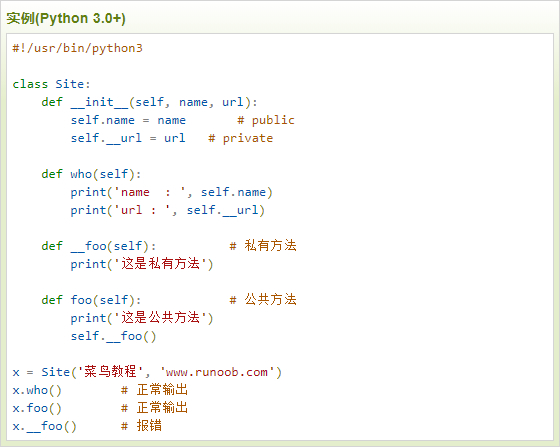Click the line self.__url = url
The width and height of the screenshot is (560, 447).
(x=128, y=139)
